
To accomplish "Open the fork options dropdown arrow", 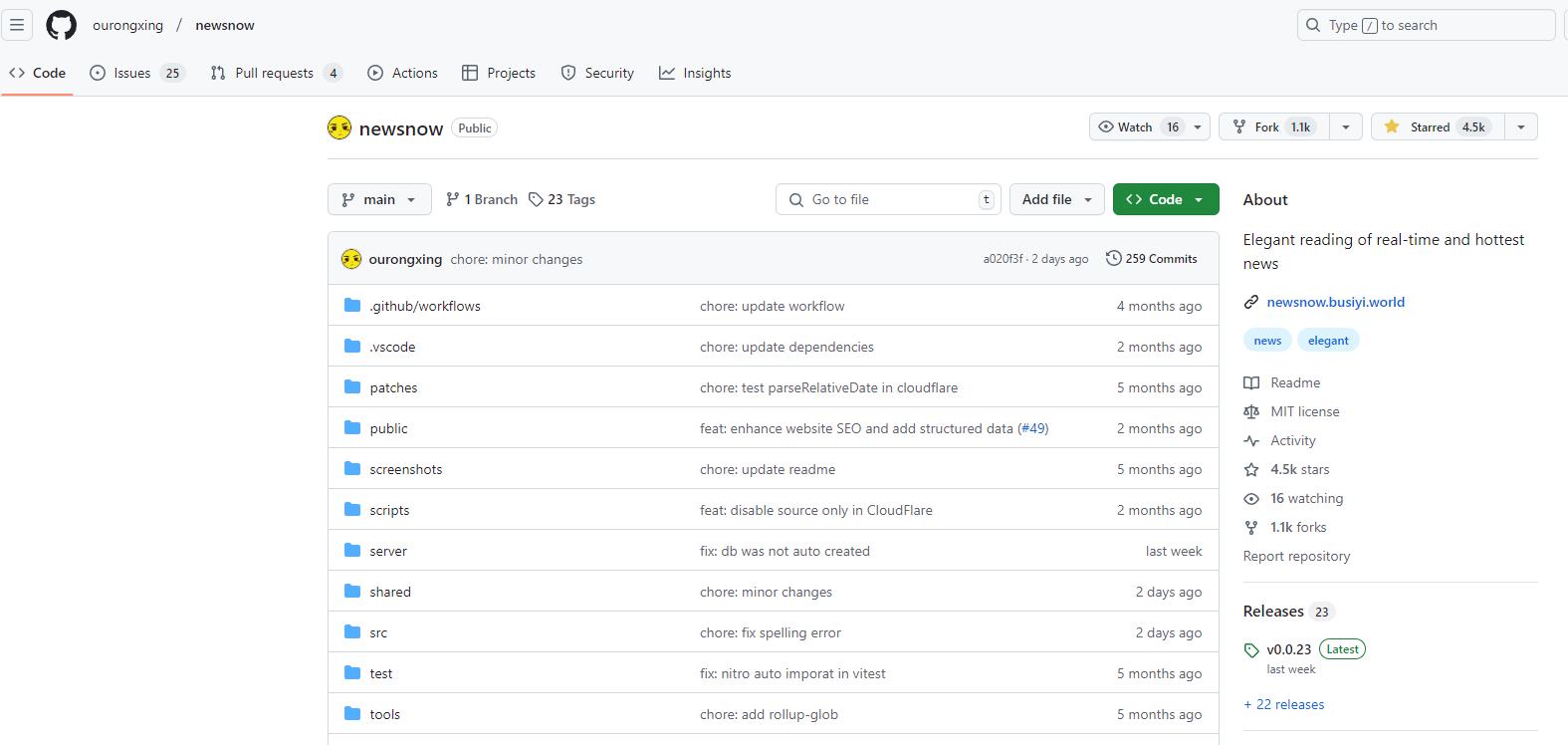I will click(1346, 127).
